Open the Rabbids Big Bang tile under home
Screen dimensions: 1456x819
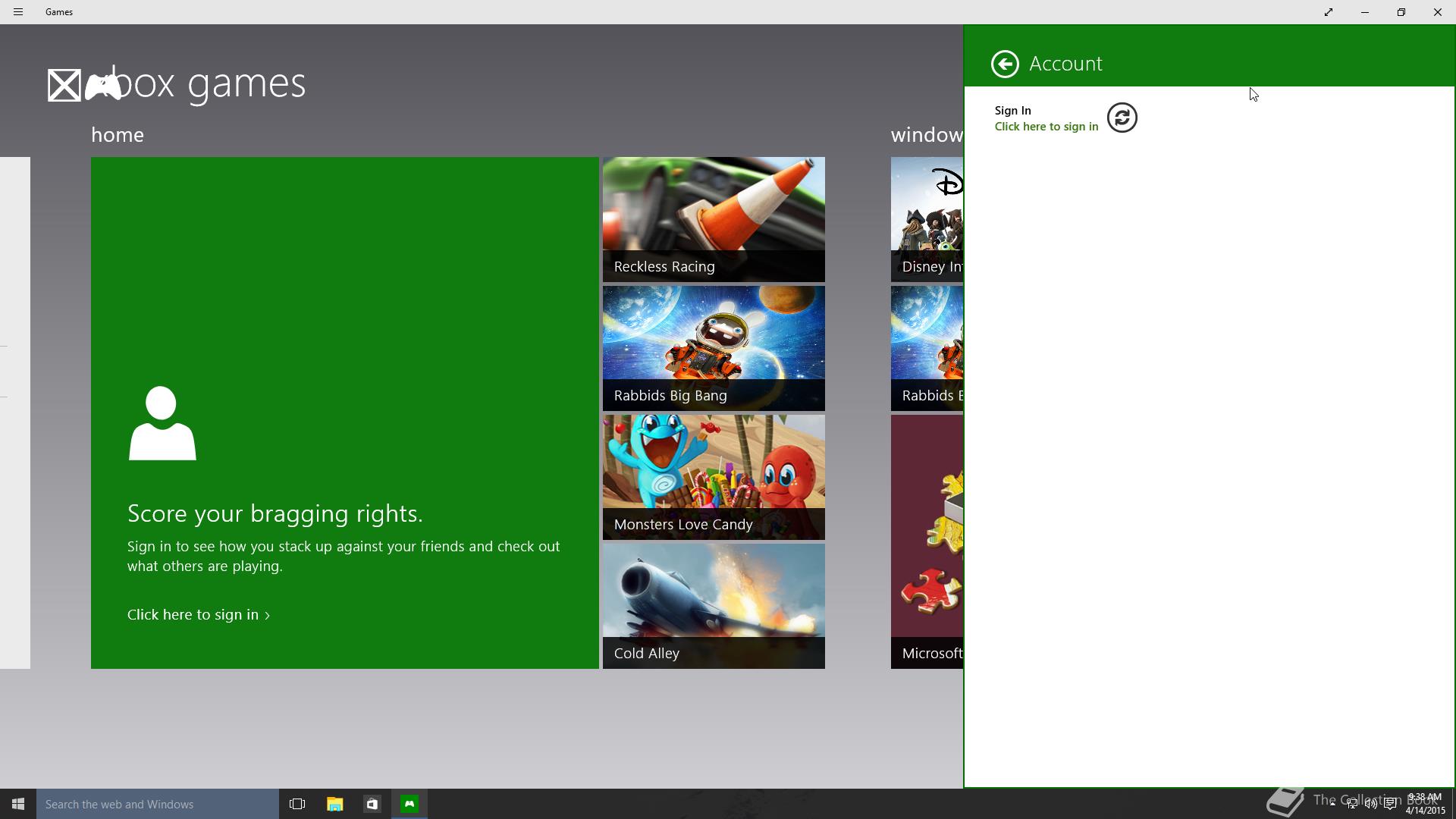[x=714, y=348]
